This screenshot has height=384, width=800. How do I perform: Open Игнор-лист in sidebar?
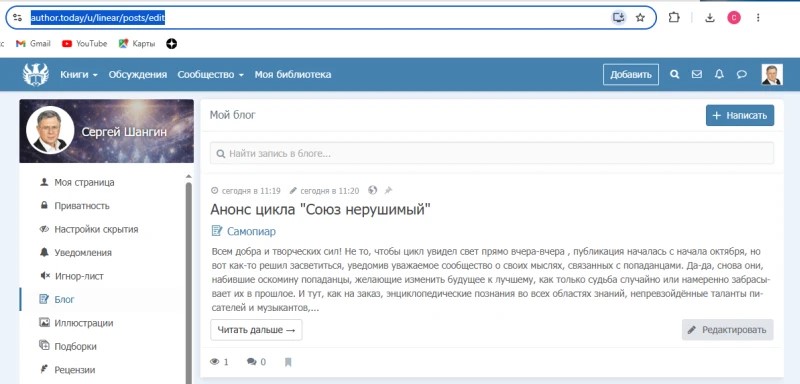(x=79, y=276)
